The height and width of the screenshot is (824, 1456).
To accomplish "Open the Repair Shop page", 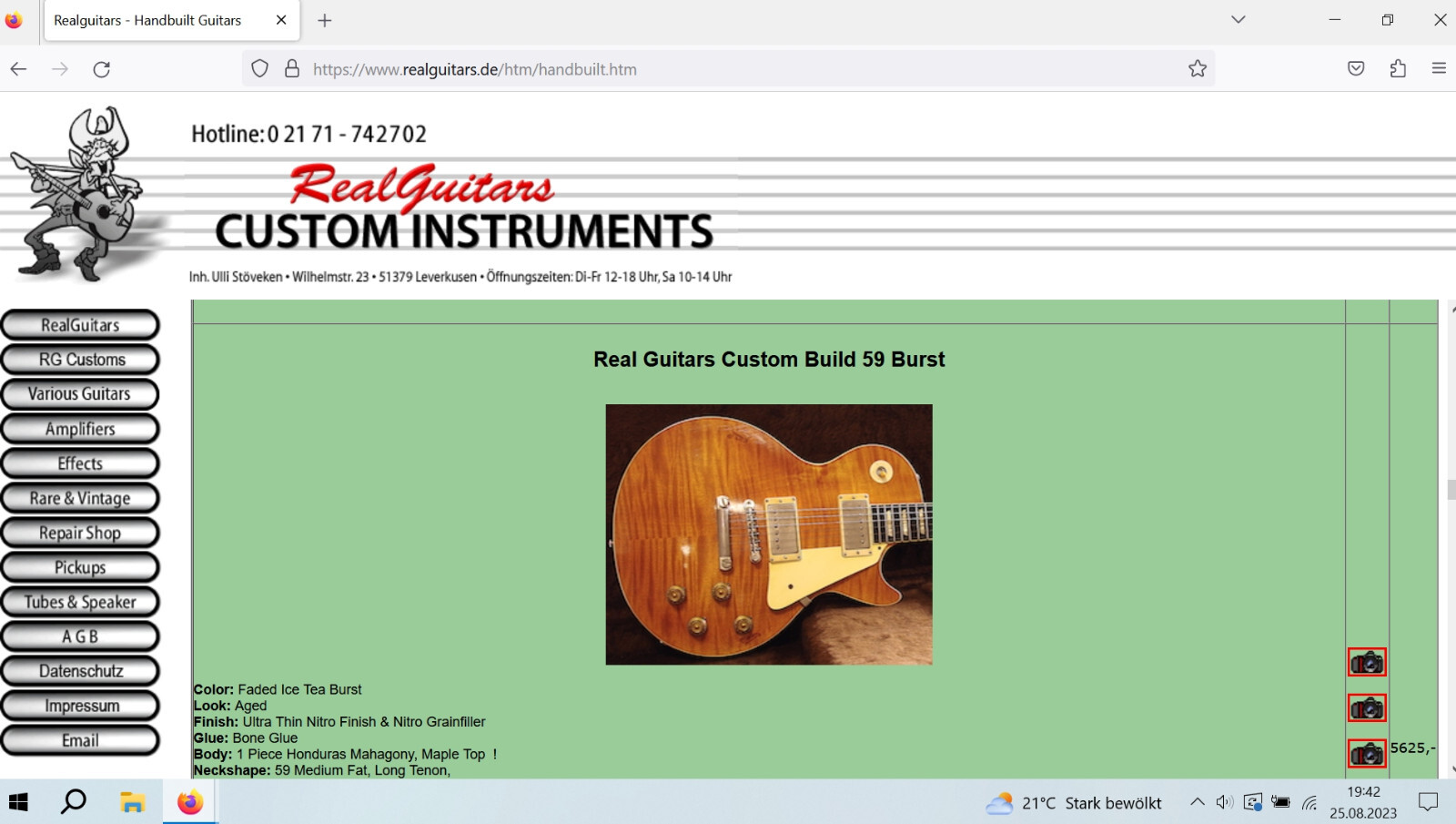I will [x=80, y=533].
